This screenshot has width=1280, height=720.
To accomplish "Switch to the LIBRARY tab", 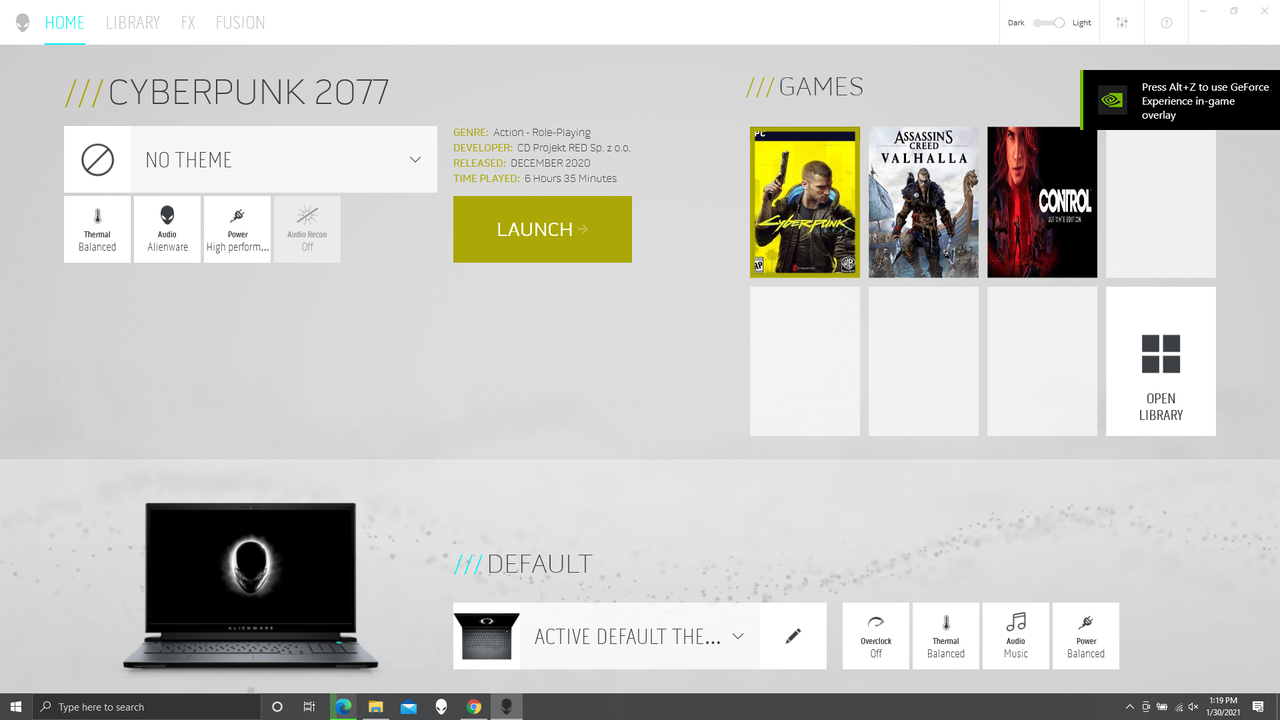I will (x=132, y=22).
